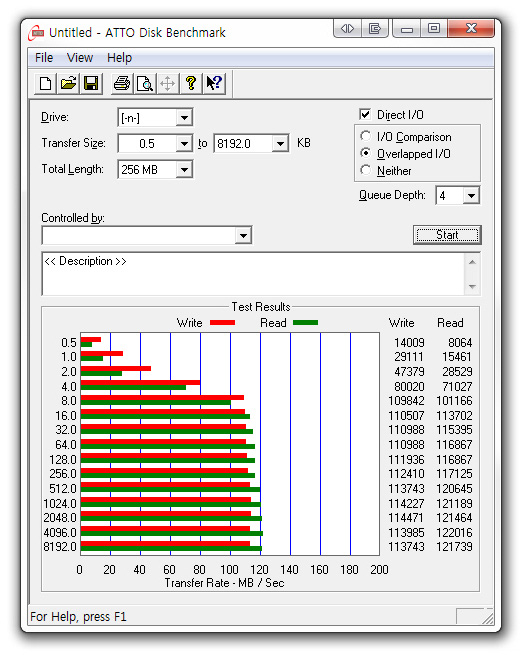
Task: Open a saved benchmark file
Action: (x=68, y=83)
